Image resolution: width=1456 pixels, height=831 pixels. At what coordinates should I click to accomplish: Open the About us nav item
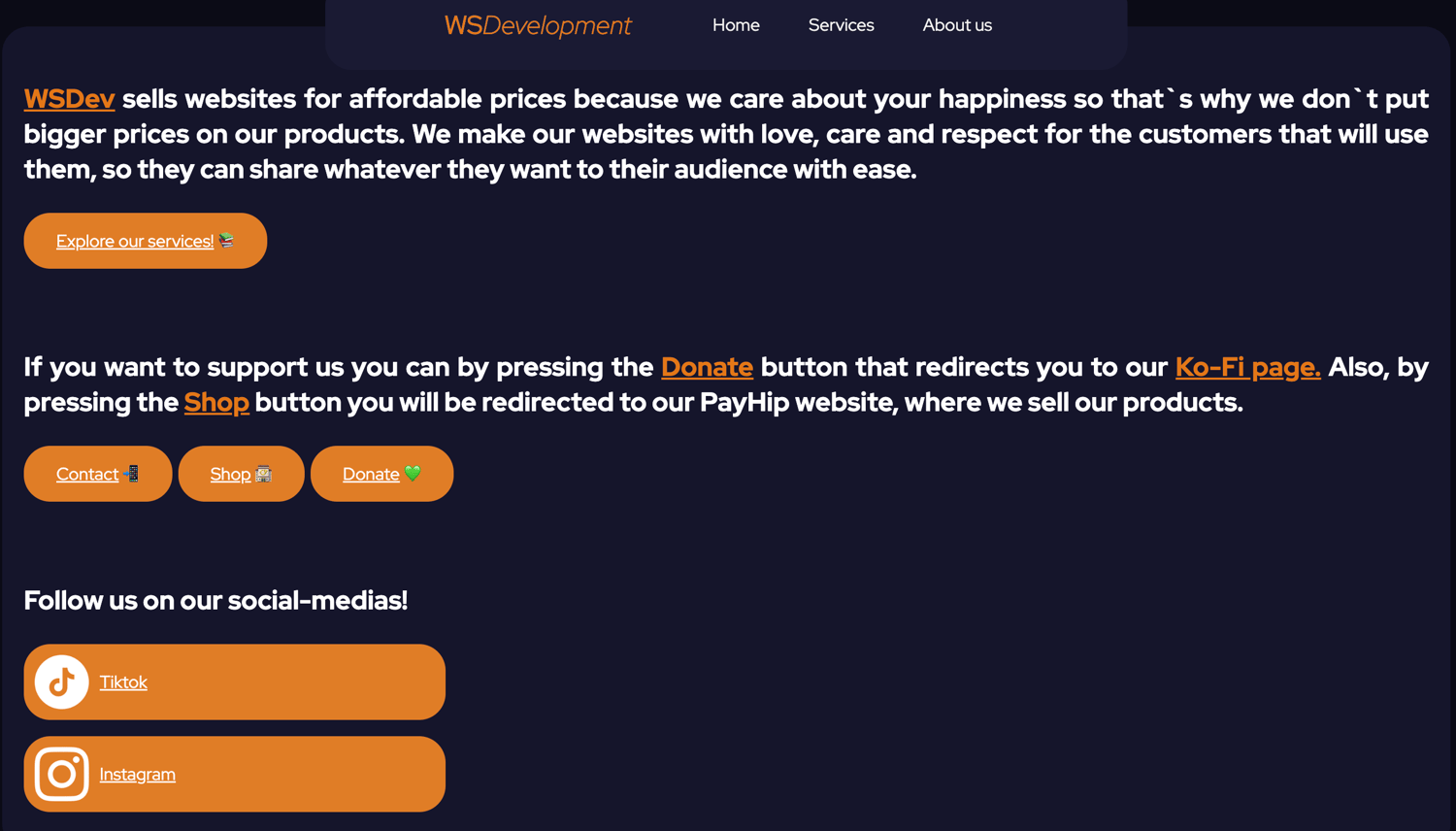point(957,25)
